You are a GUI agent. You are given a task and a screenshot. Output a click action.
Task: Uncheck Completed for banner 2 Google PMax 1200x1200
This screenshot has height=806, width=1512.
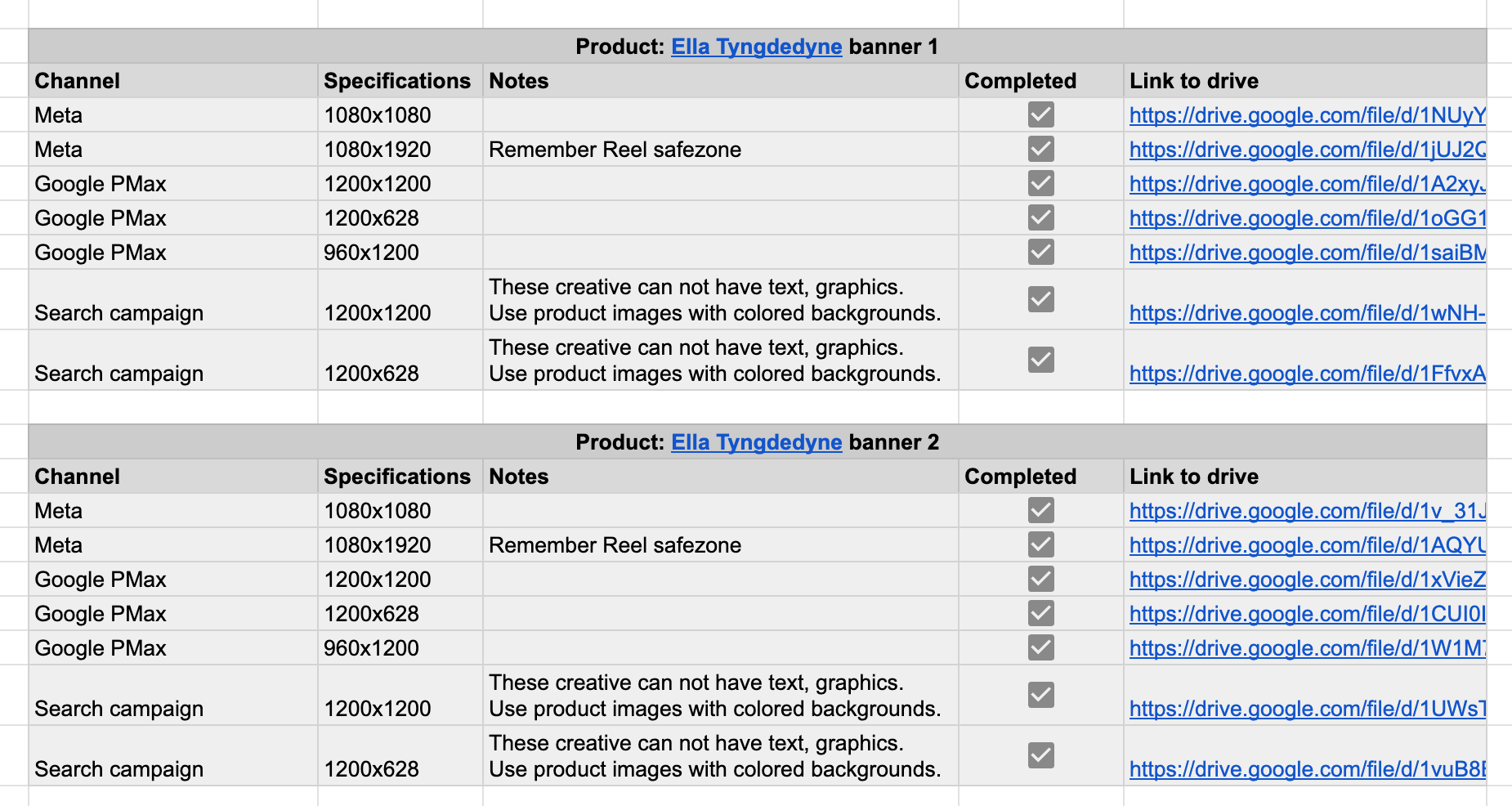[x=1040, y=579]
